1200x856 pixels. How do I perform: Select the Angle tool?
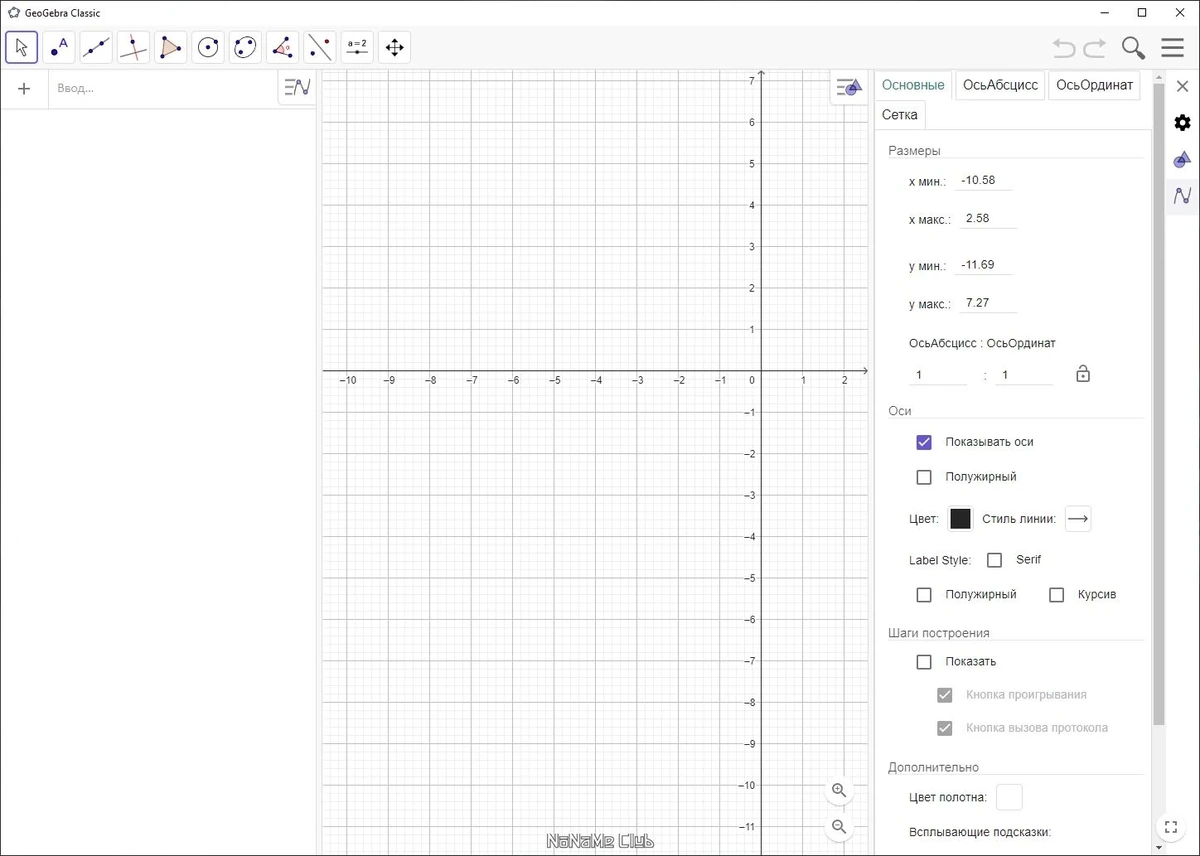click(x=283, y=47)
